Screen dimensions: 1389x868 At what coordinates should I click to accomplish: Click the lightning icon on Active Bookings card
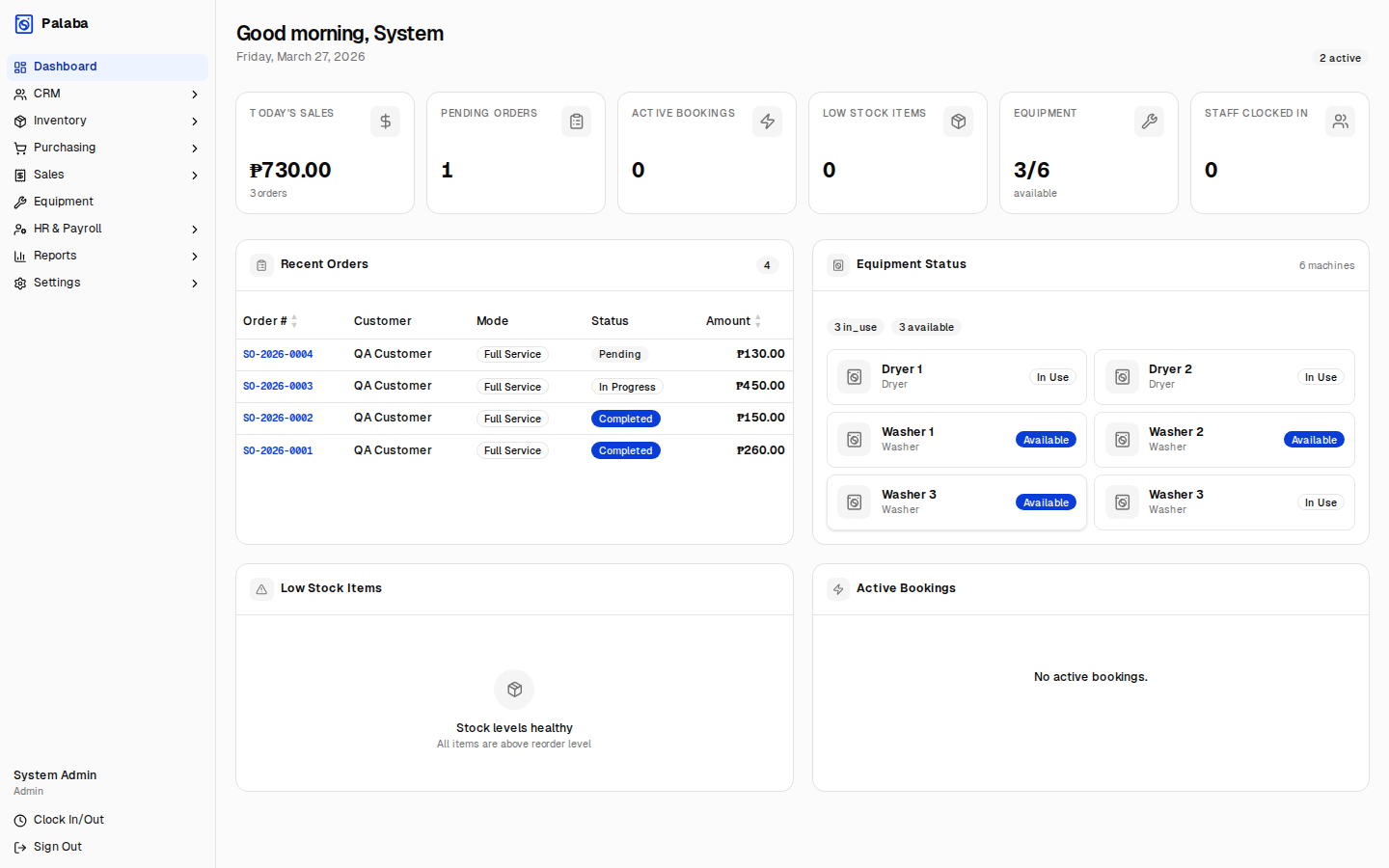tap(767, 121)
